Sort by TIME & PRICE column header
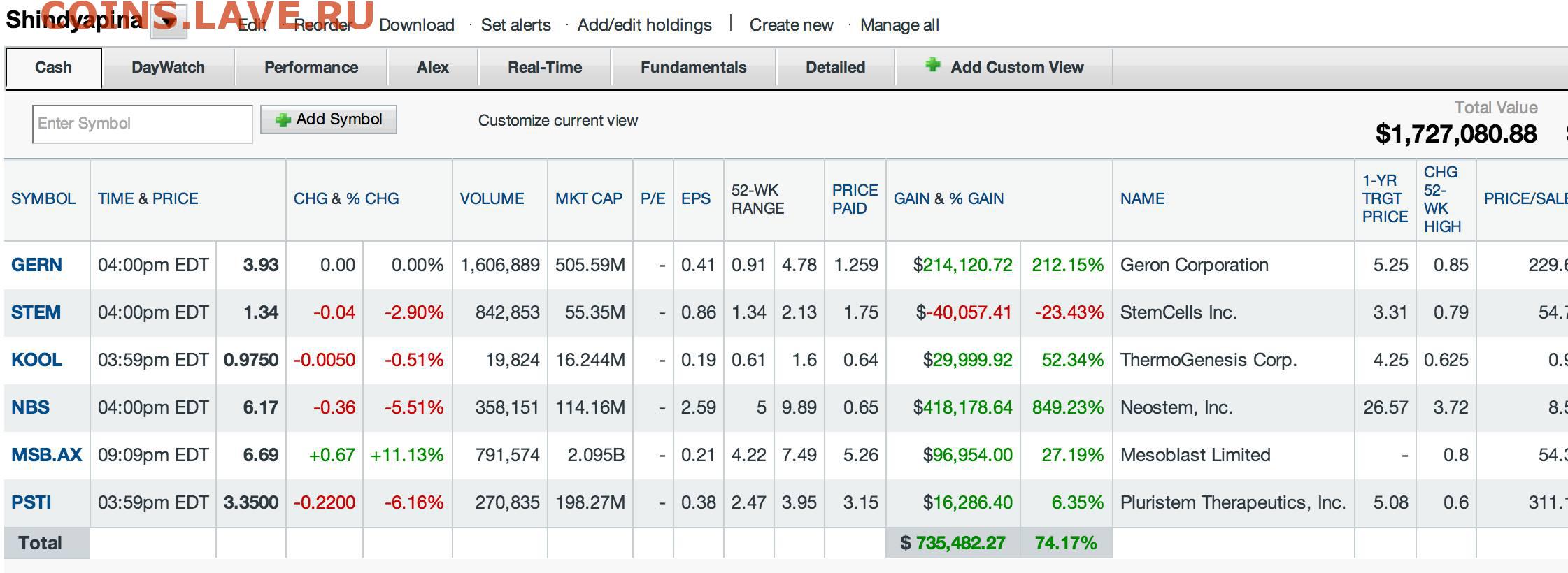The image size is (1568, 573). pos(148,199)
